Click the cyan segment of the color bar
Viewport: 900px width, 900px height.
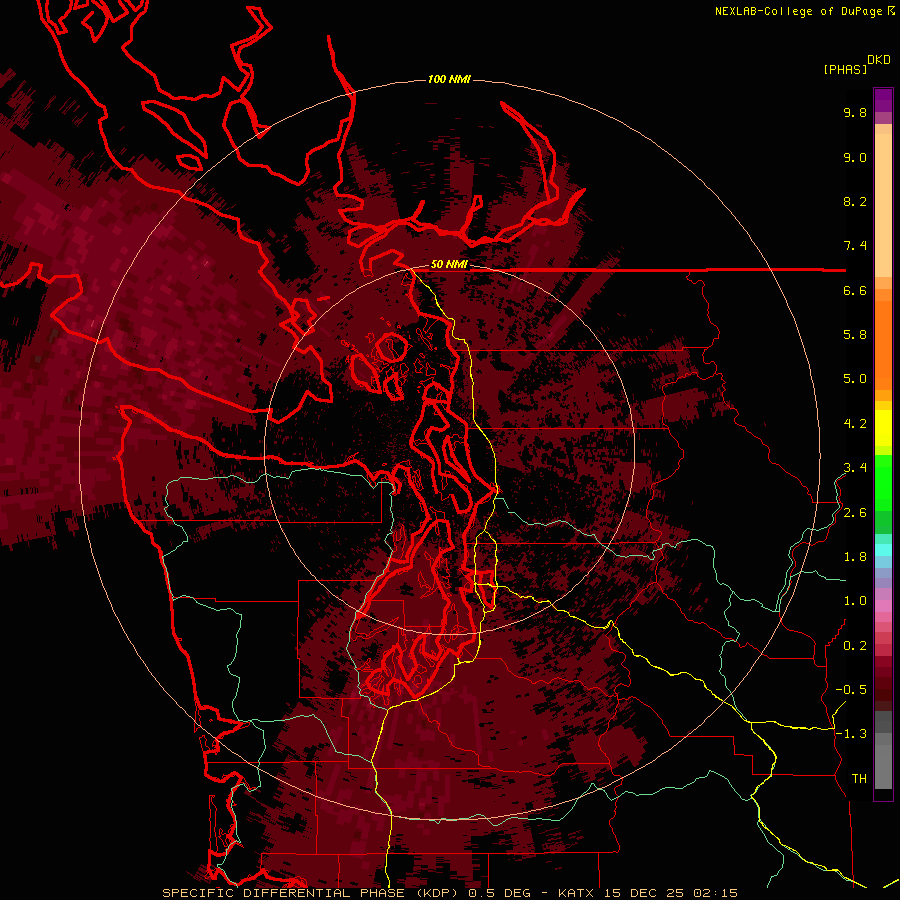[x=883, y=549]
